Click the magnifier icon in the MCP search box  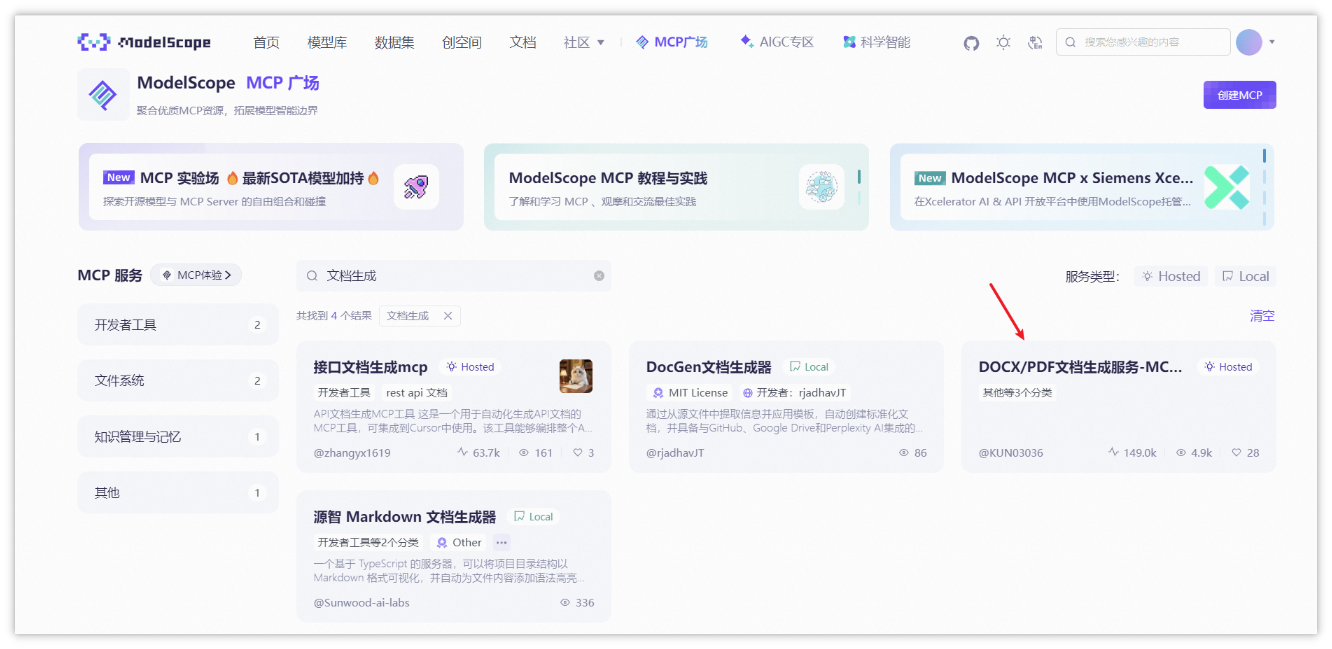click(x=312, y=276)
